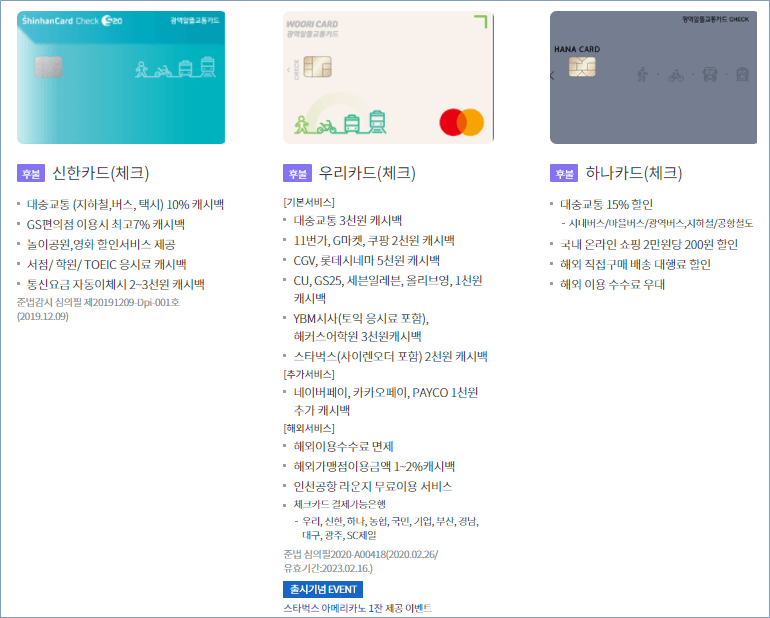Click the 체크카드 결제가능은행 line
Screen dimensions: 770x618
(x=339, y=505)
